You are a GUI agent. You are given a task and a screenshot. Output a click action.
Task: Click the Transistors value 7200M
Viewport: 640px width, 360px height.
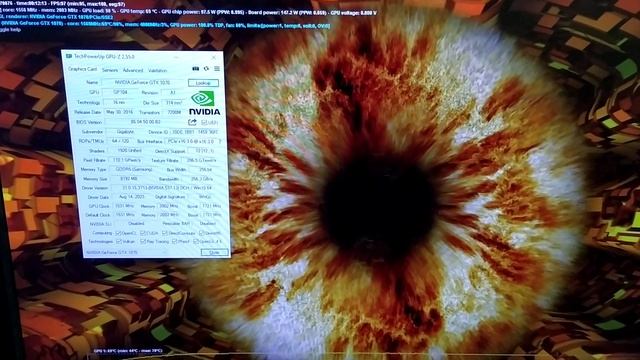(x=174, y=112)
